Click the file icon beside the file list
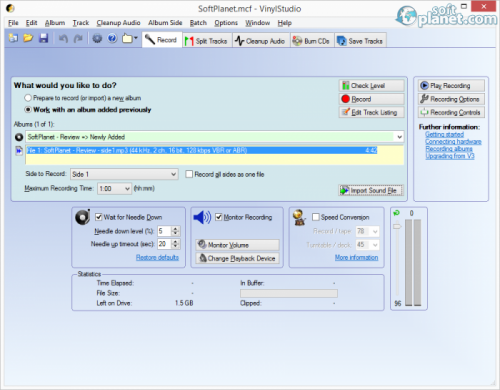The image size is (500, 390). [19, 151]
